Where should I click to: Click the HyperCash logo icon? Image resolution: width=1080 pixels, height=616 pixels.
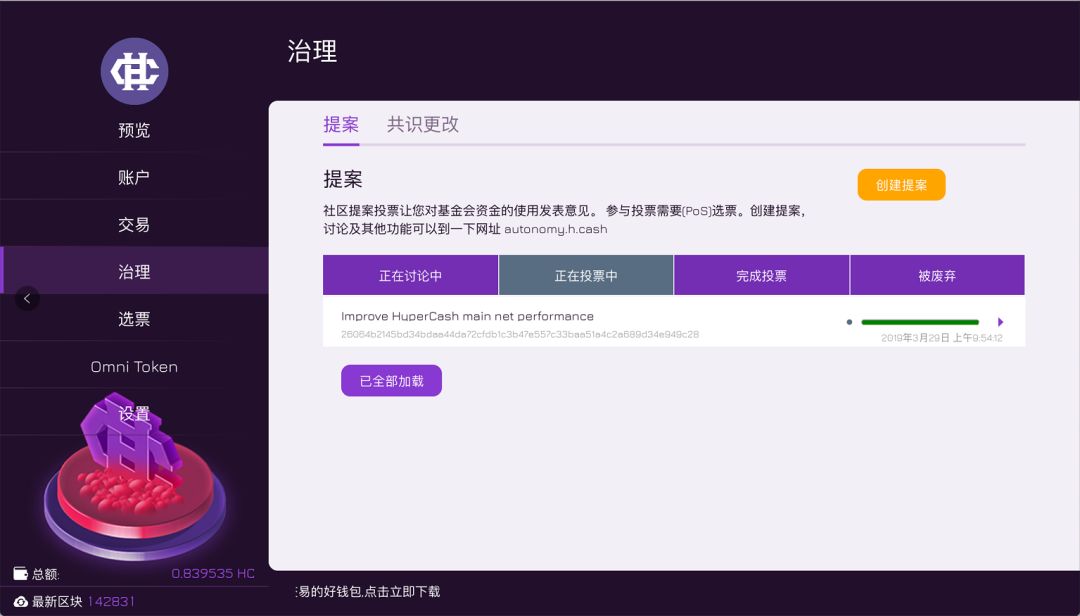(x=134, y=71)
